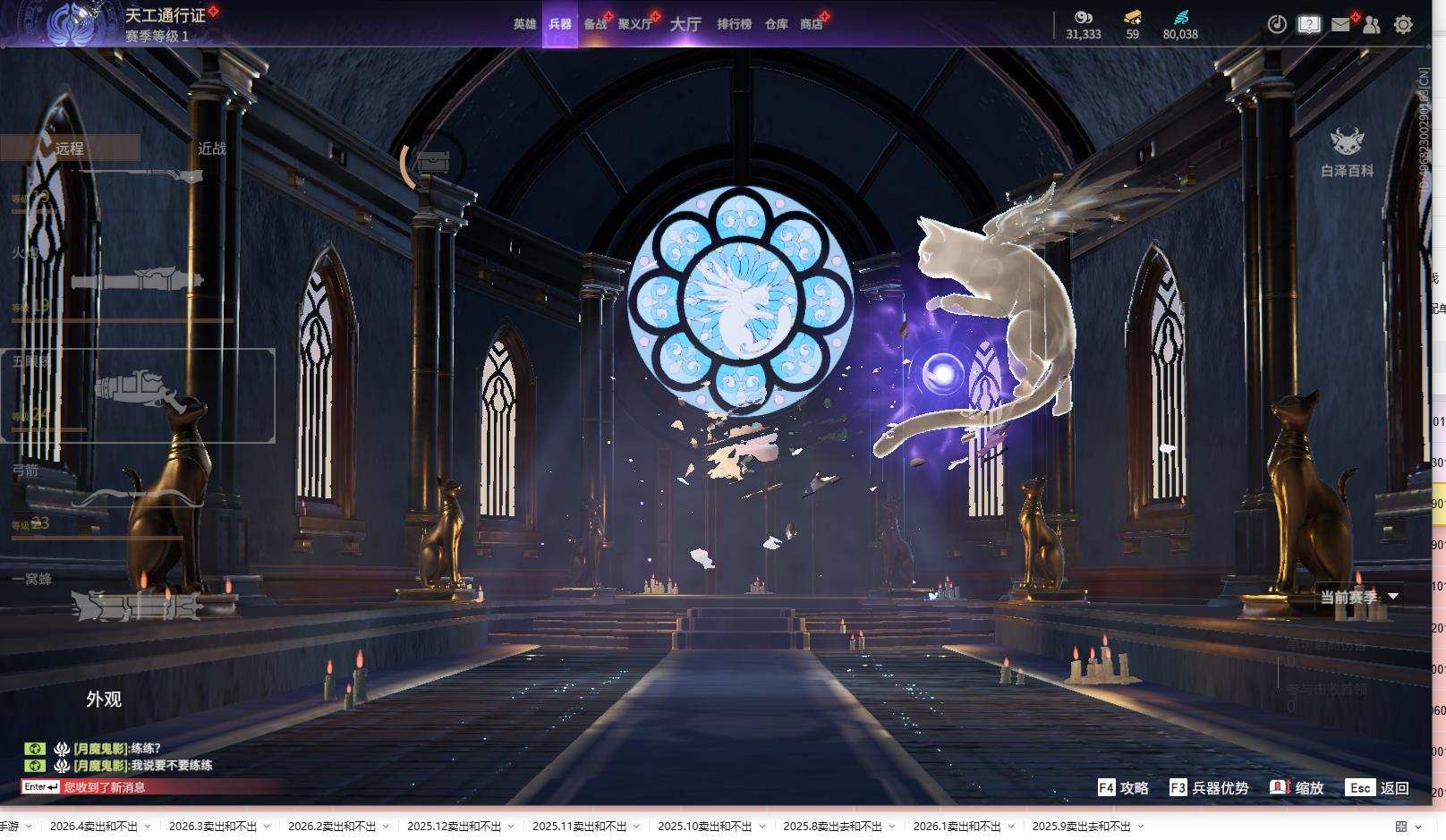Select the 五眼铳 weapon entry
This screenshot has height=840, width=1446.
(138, 395)
